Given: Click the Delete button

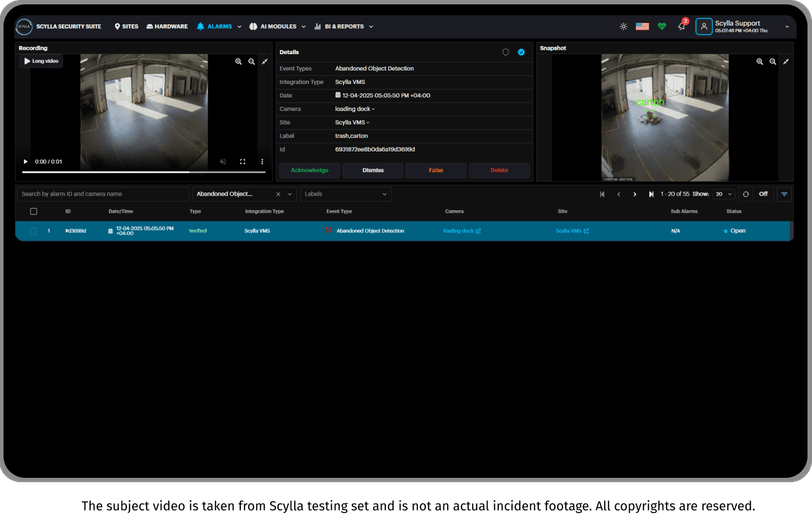Looking at the screenshot, I should [x=499, y=170].
